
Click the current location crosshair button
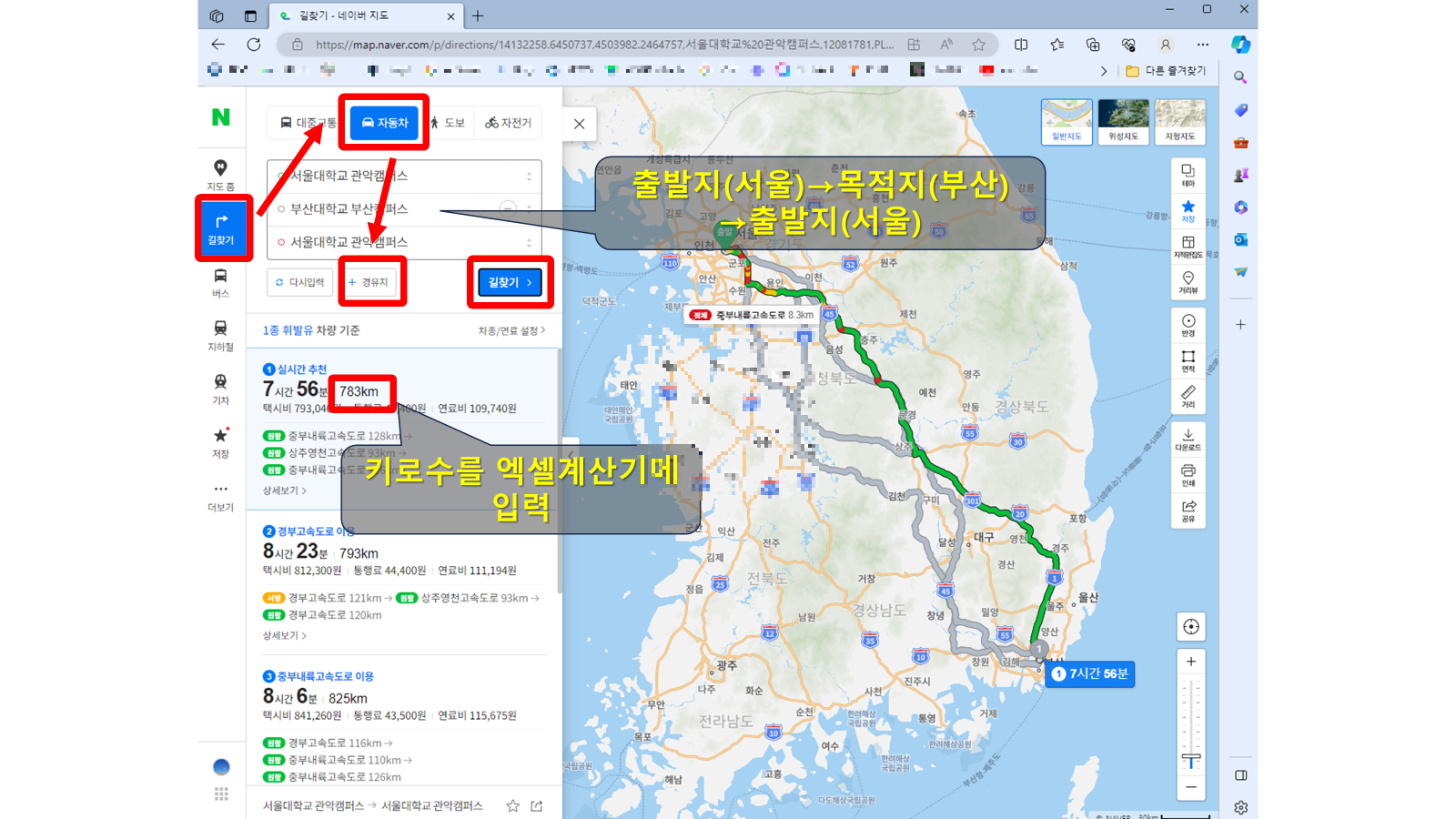(x=1190, y=627)
